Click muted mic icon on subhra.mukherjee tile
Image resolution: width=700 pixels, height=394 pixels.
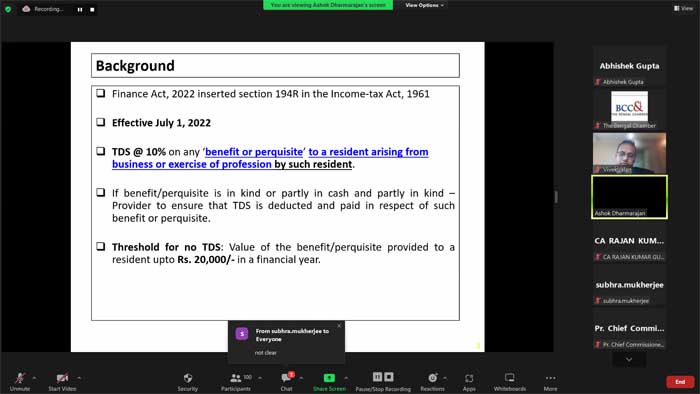[597, 301]
